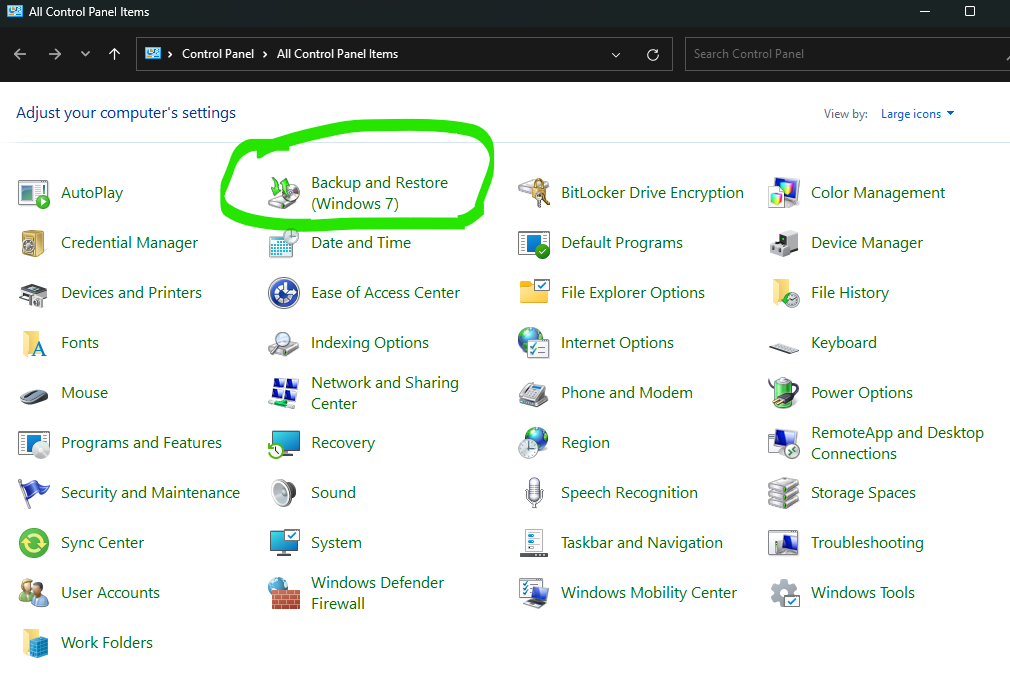This screenshot has width=1010, height=674.
Task: Go back with the Back arrow
Action: coord(20,54)
